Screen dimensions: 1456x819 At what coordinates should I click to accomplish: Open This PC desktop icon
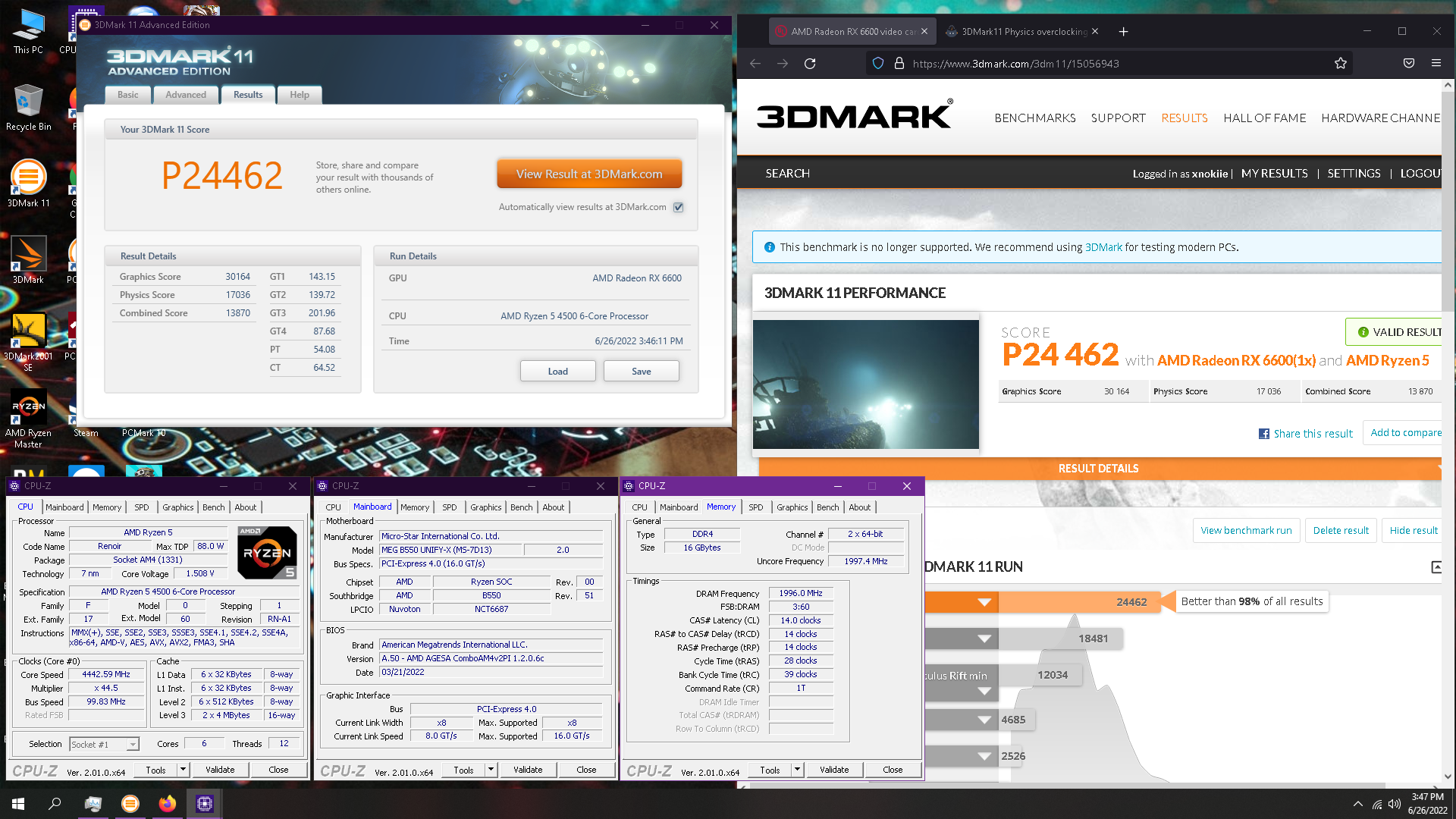pos(28,30)
